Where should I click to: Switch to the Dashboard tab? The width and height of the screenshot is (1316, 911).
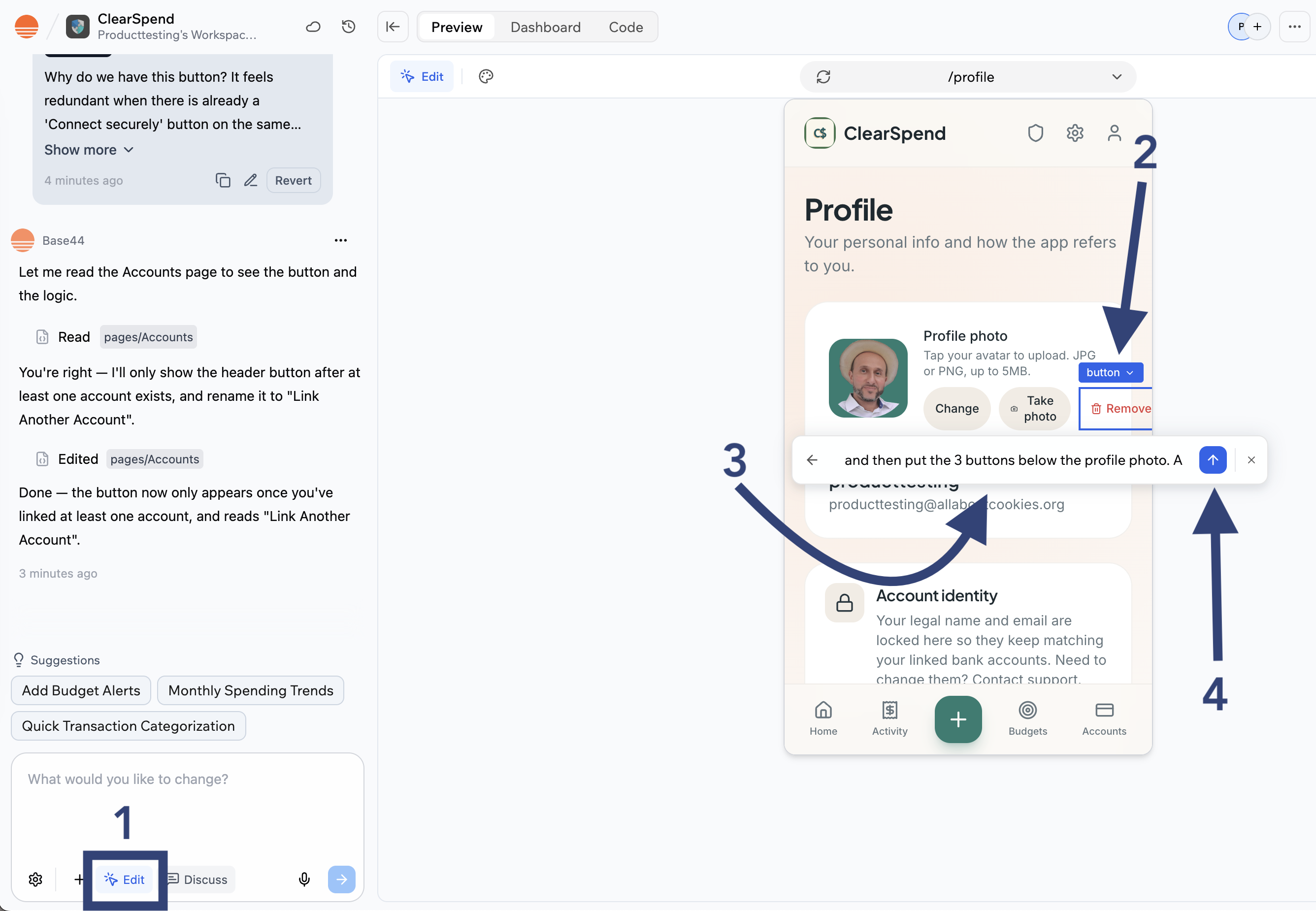(545, 27)
